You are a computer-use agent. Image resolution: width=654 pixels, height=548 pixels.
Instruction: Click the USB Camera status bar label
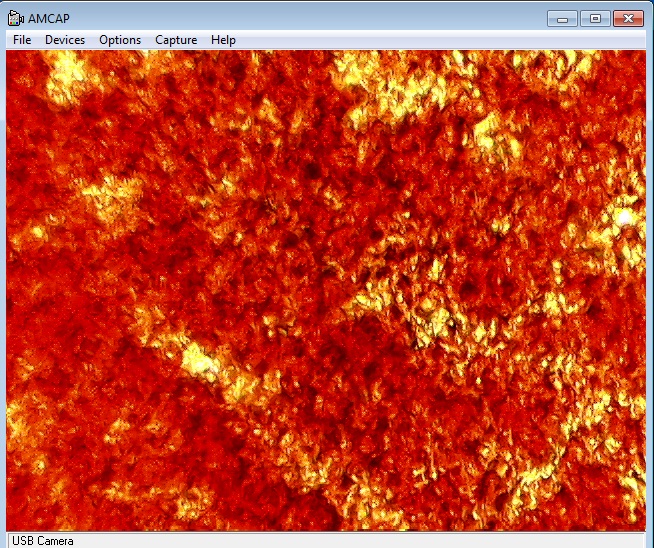(x=41, y=541)
